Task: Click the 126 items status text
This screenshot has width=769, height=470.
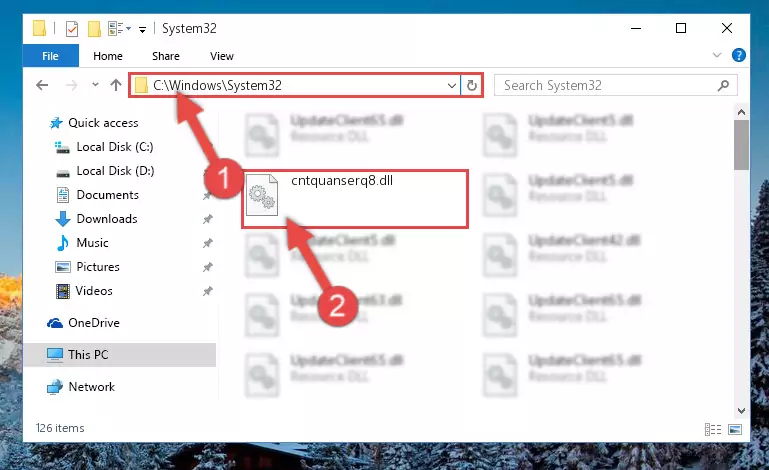Action: 60,428
